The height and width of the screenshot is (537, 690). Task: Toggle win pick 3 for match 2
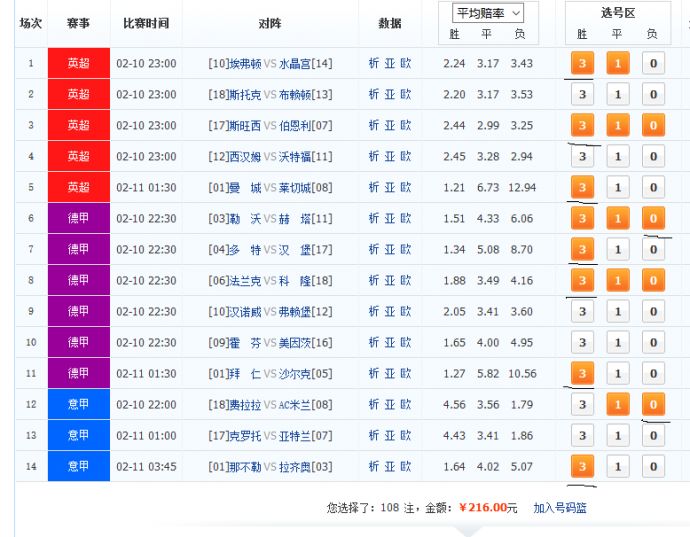point(582,94)
